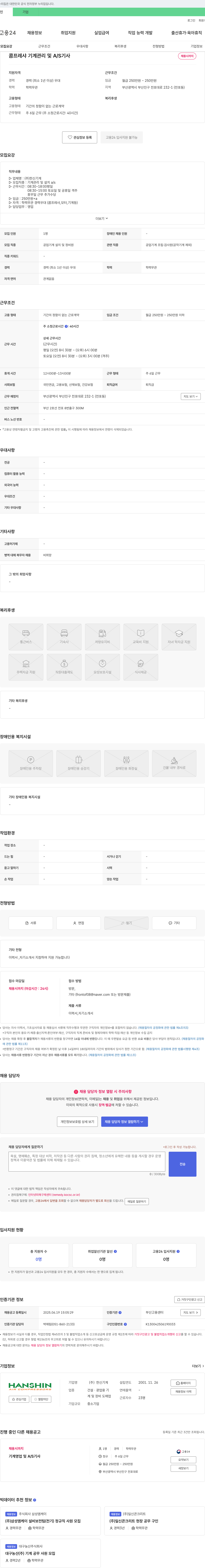Open the 직업 능력 개발 menu
Viewport: 205px width, 1568px height.
point(140,33)
